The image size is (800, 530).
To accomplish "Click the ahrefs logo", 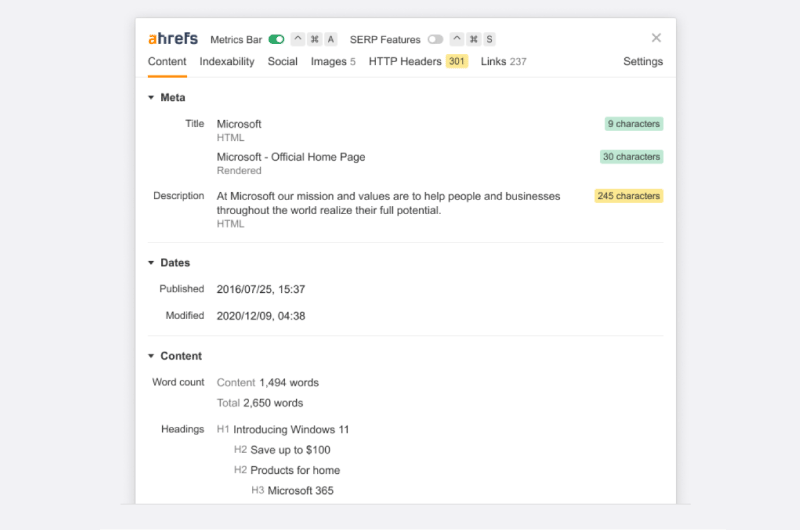I will pos(173,39).
